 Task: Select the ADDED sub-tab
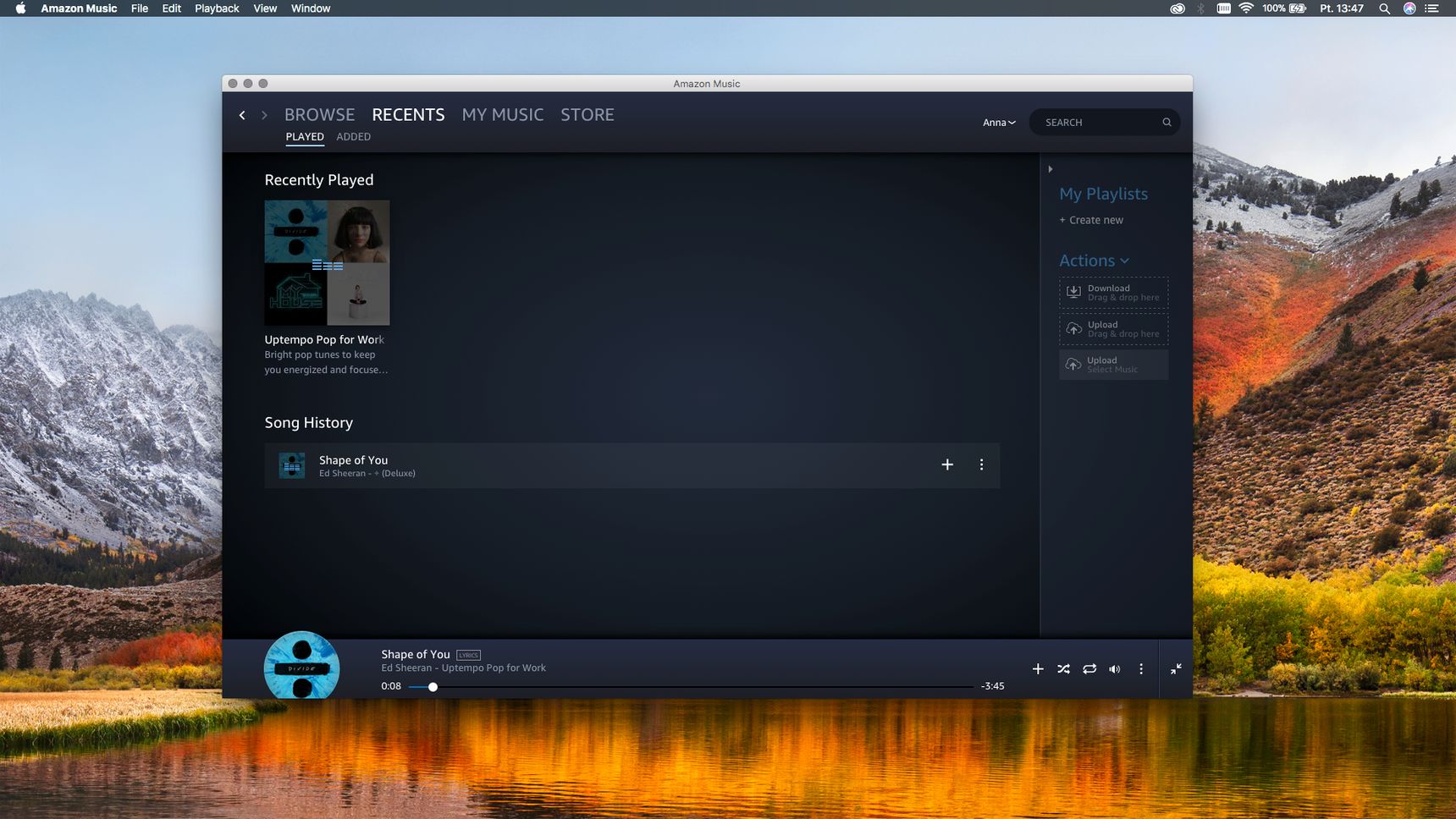(353, 137)
